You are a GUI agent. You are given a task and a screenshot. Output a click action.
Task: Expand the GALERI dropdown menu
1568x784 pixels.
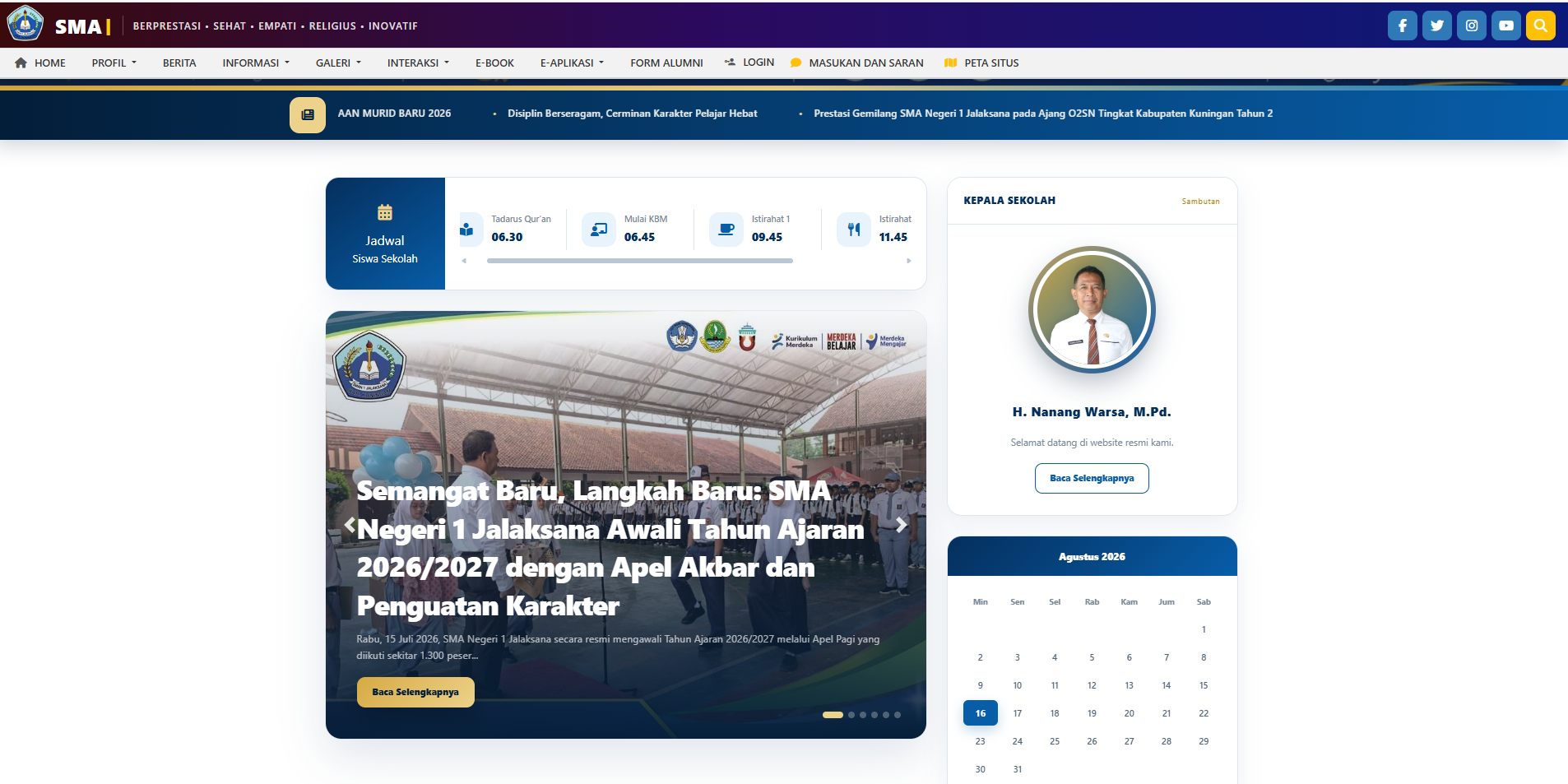click(338, 63)
